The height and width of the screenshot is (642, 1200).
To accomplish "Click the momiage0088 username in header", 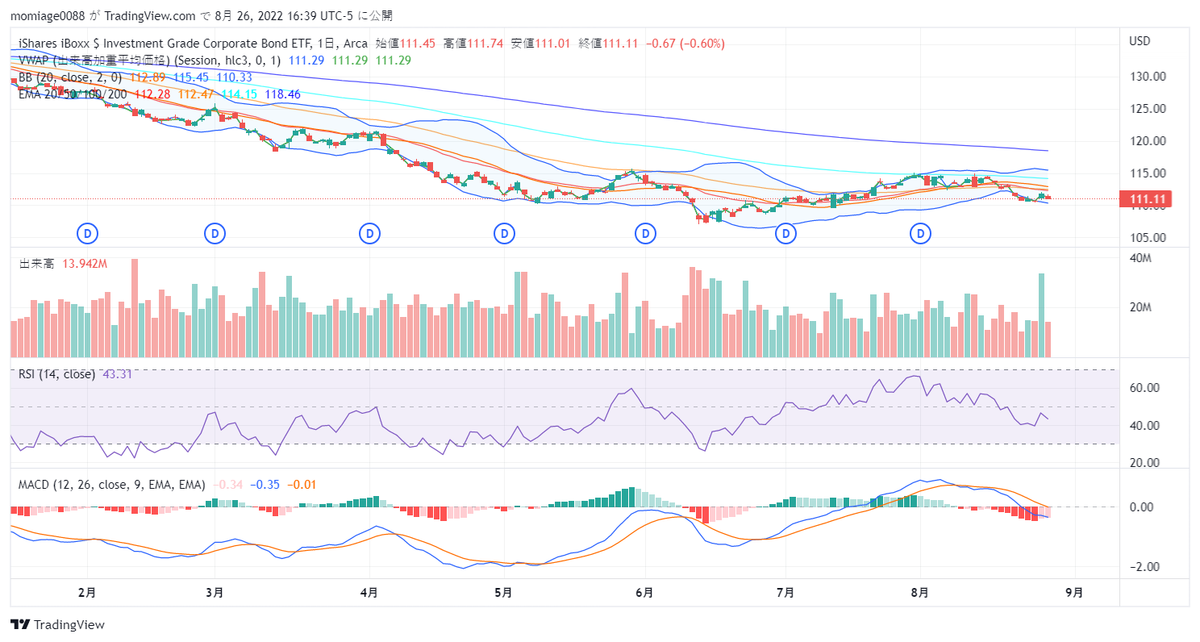I will [x=47, y=16].
